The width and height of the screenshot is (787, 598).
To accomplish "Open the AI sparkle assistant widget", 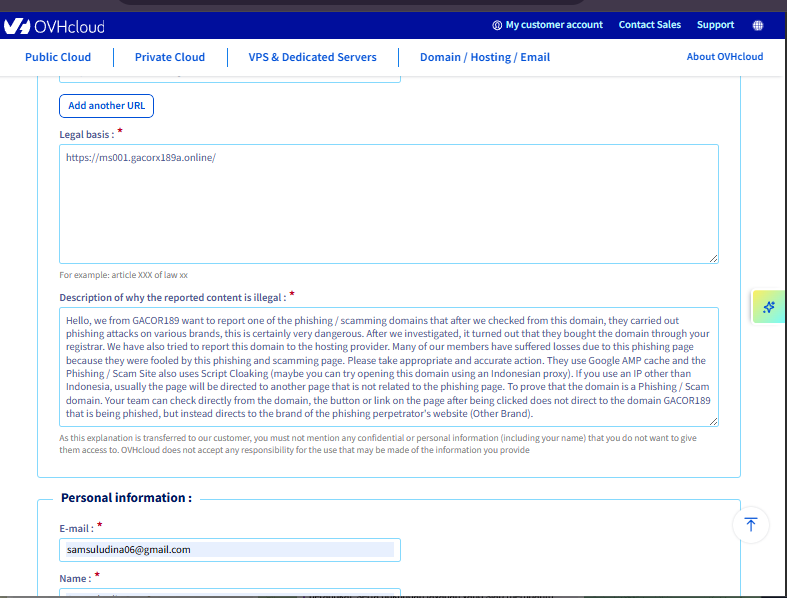I will click(x=769, y=307).
